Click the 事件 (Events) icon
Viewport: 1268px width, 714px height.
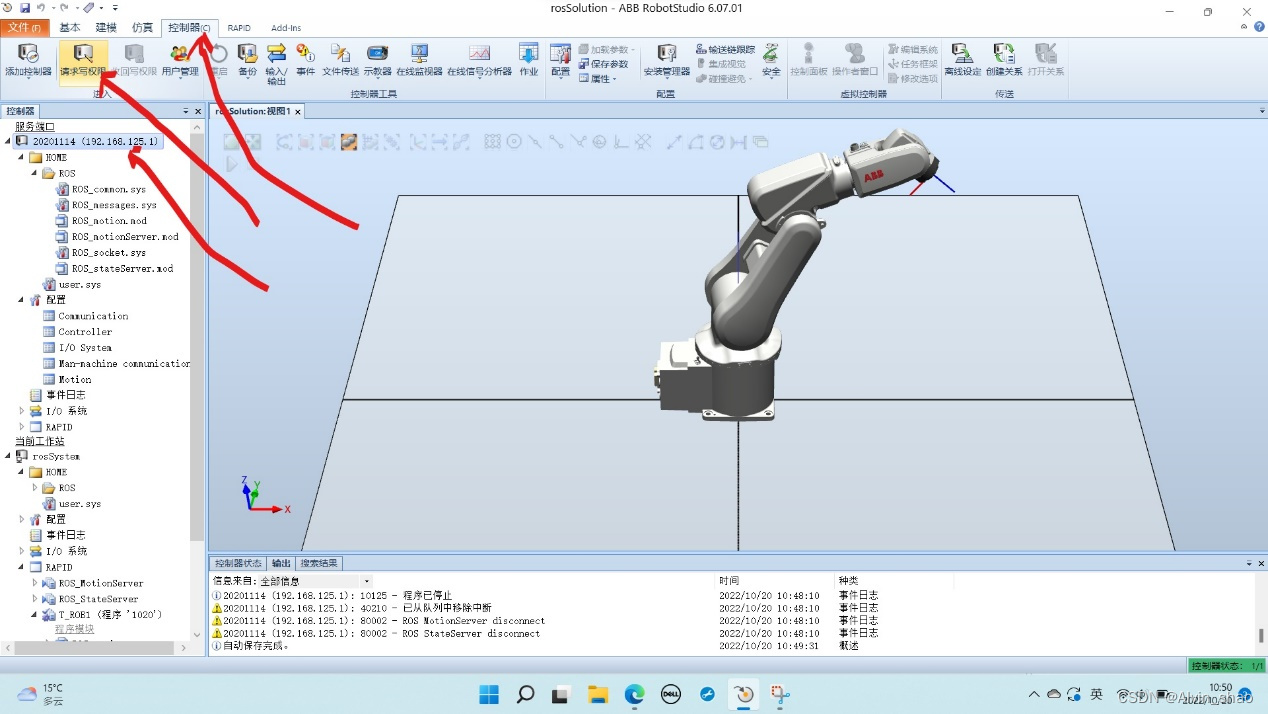[x=305, y=60]
